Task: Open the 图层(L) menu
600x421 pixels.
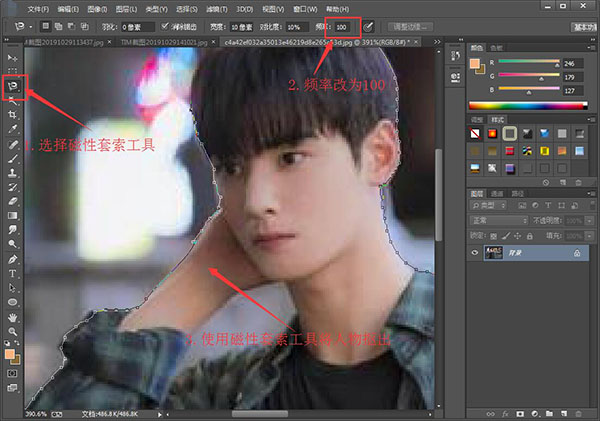Action: pyautogui.click(x=126, y=9)
